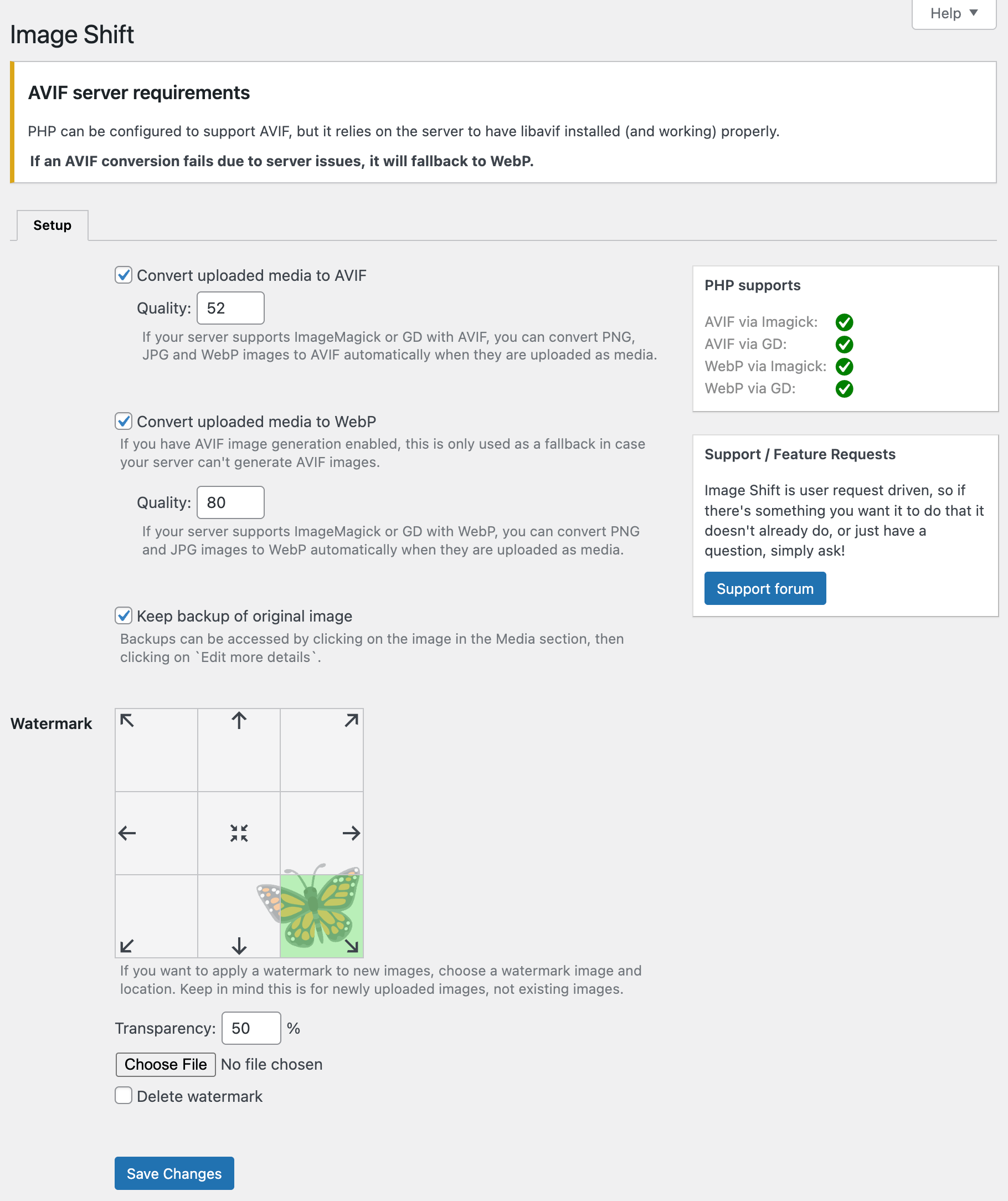The image size is (1008, 1201).
Task: Select top-left watermark position arrow
Action: point(127,721)
